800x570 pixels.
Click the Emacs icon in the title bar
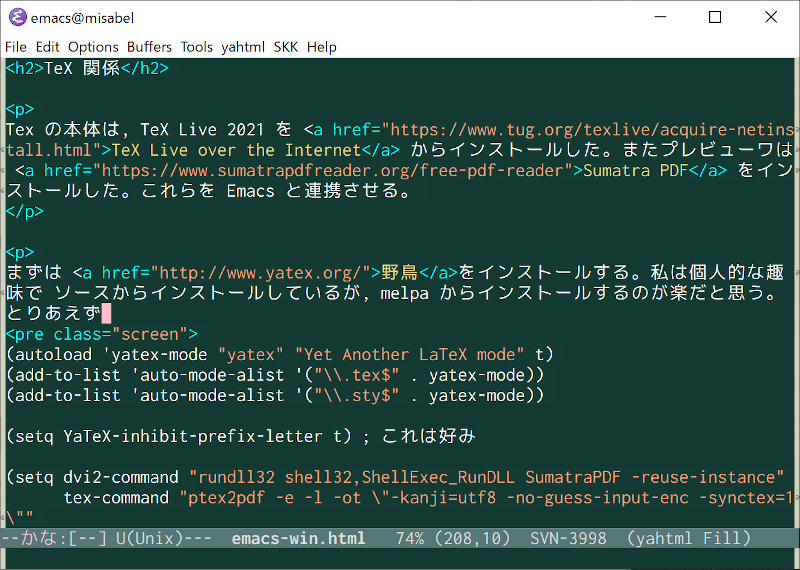coord(17,17)
